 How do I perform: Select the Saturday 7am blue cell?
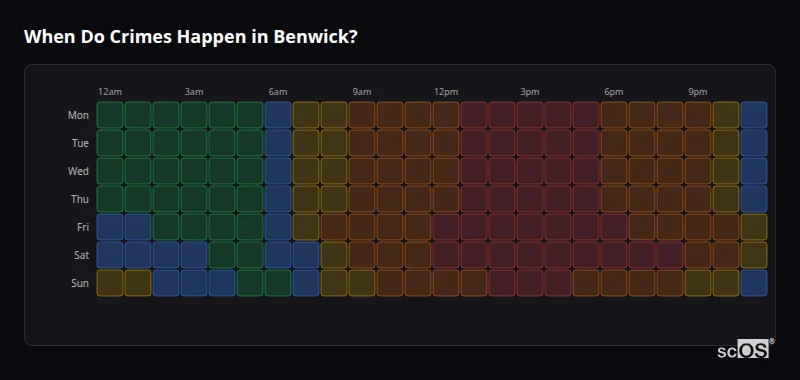click(306, 255)
